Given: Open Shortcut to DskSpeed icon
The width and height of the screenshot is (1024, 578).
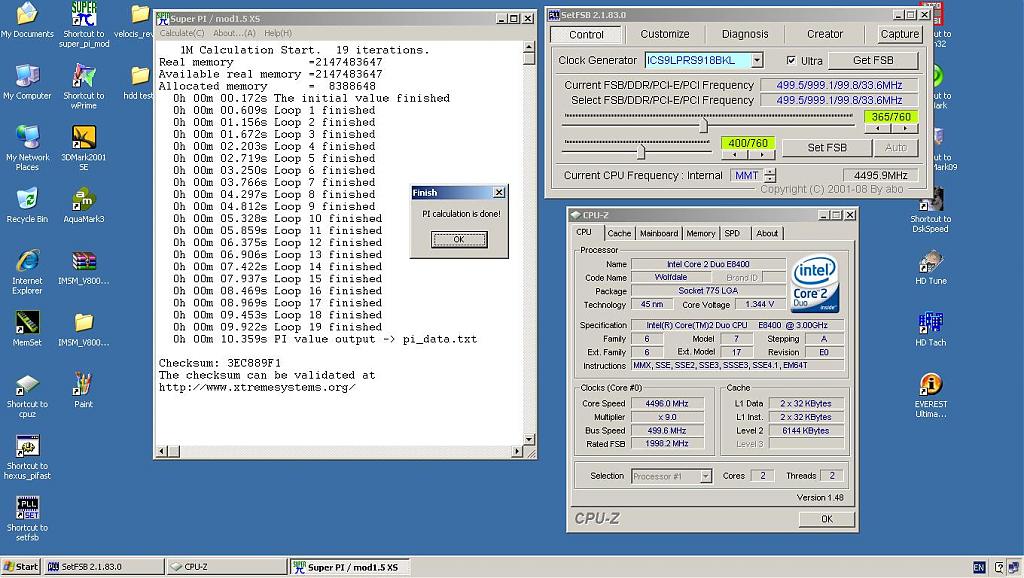Looking at the screenshot, I should click(931, 210).
